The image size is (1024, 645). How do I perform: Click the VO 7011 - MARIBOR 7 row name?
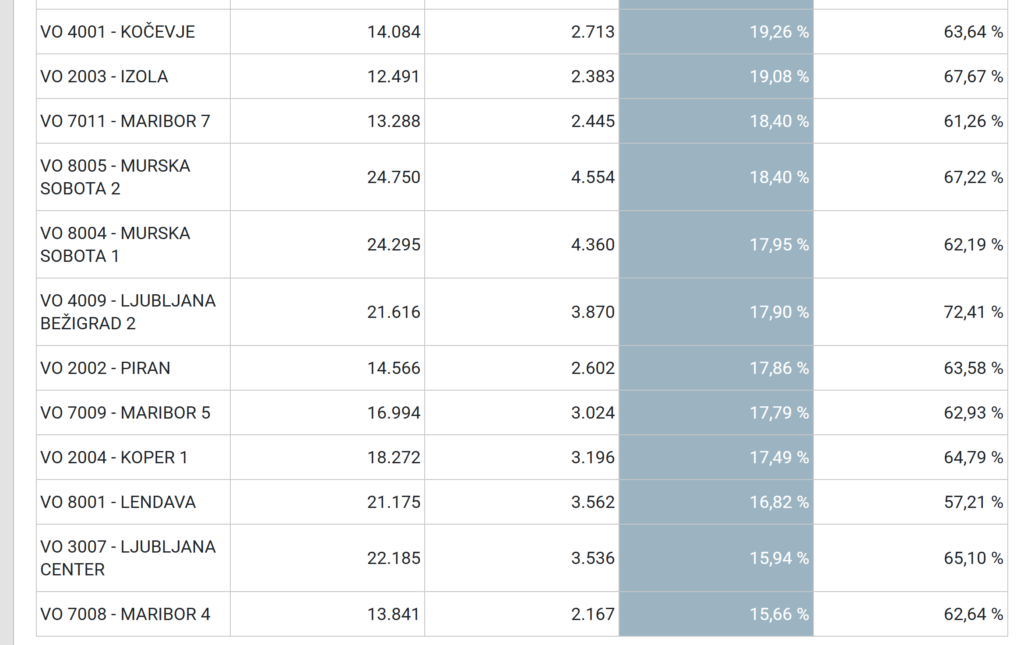point(125,121)
